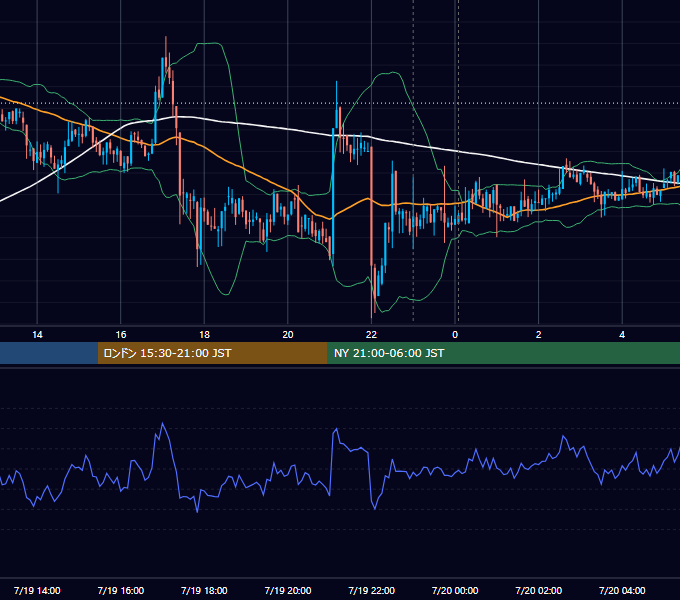Click the 7/19 18:00 date label
This screenshot has height=600, width=680.
[204, 590]
